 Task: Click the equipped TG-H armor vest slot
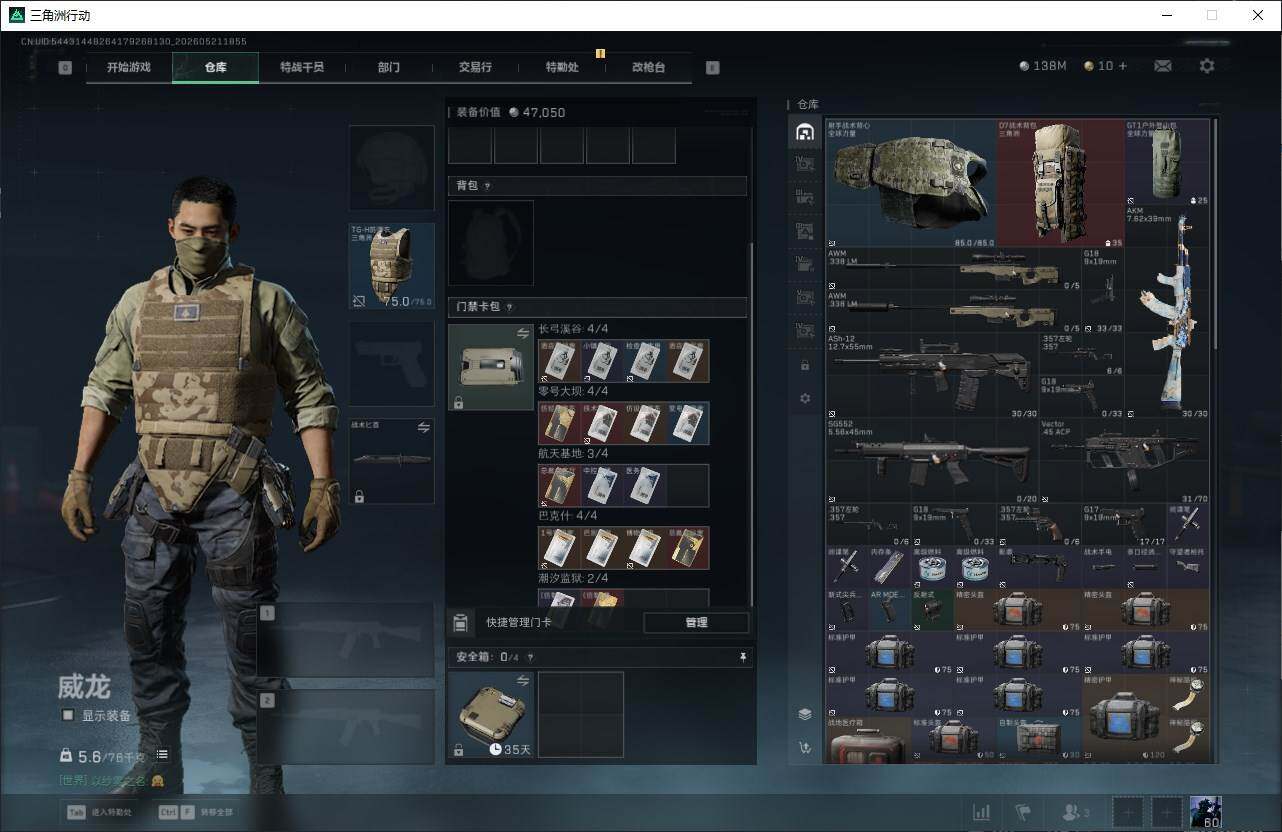(391, 265)
